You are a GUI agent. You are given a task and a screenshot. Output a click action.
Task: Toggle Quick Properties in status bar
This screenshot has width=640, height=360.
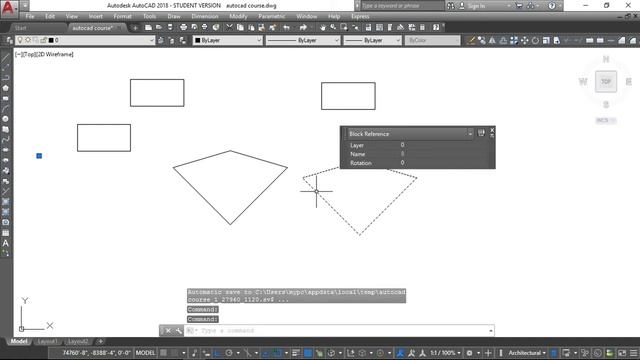[553, 353]
